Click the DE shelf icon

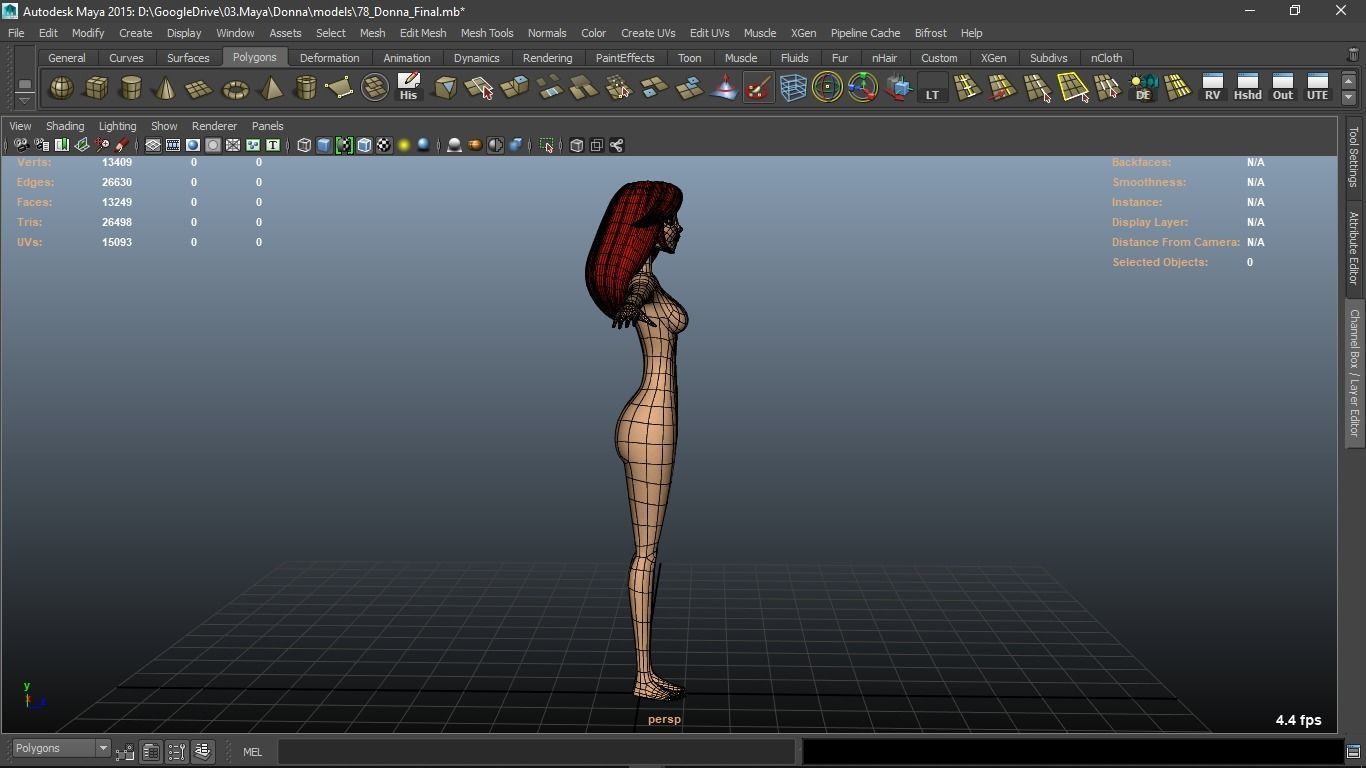(x=1143, y=88)
